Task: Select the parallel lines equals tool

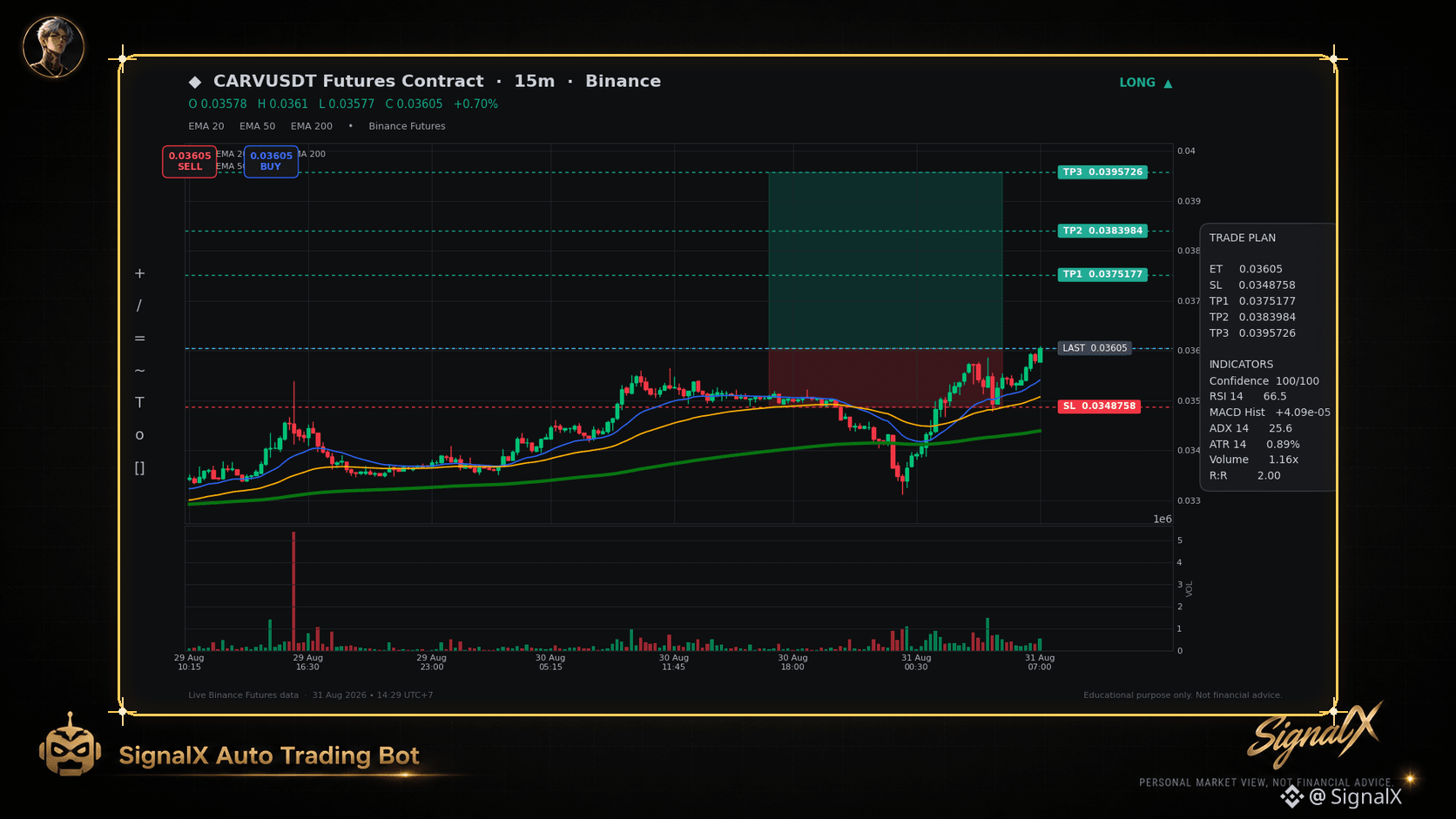Action: pos(139,338)
